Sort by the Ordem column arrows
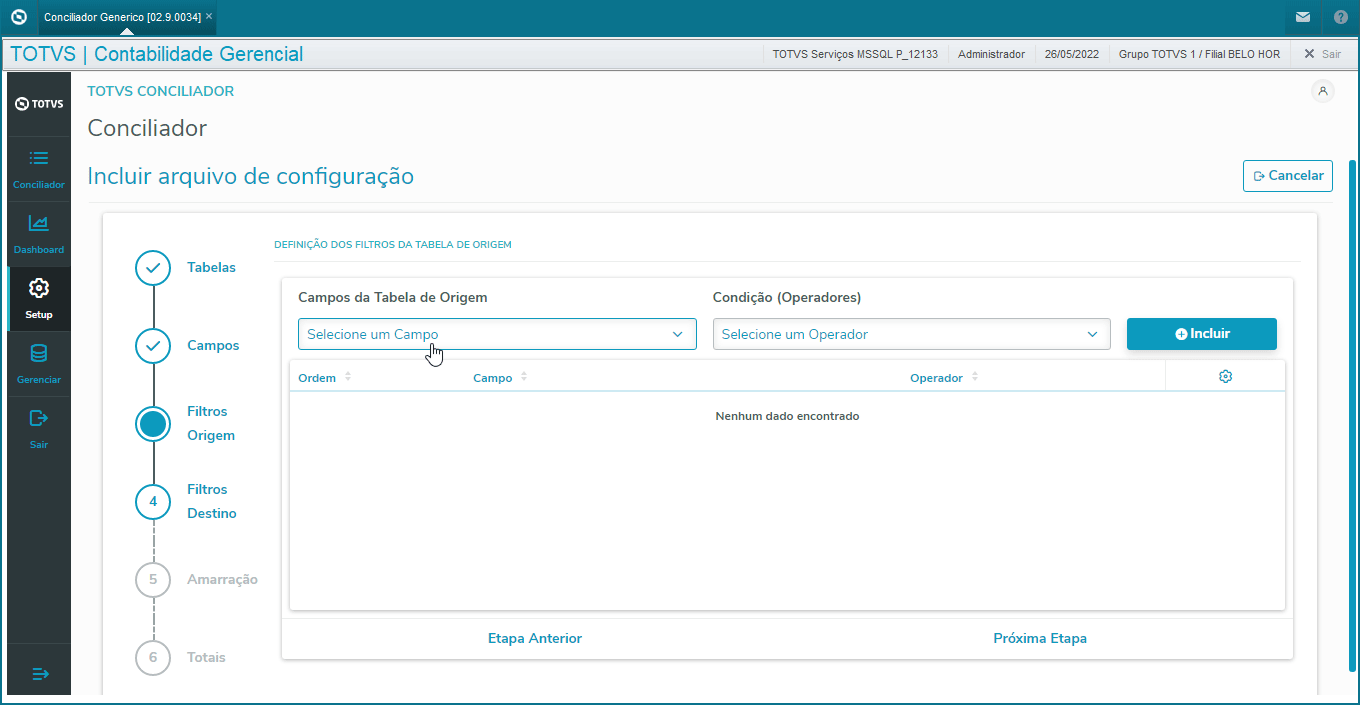The image size is (1360, 705). [348, 377]
